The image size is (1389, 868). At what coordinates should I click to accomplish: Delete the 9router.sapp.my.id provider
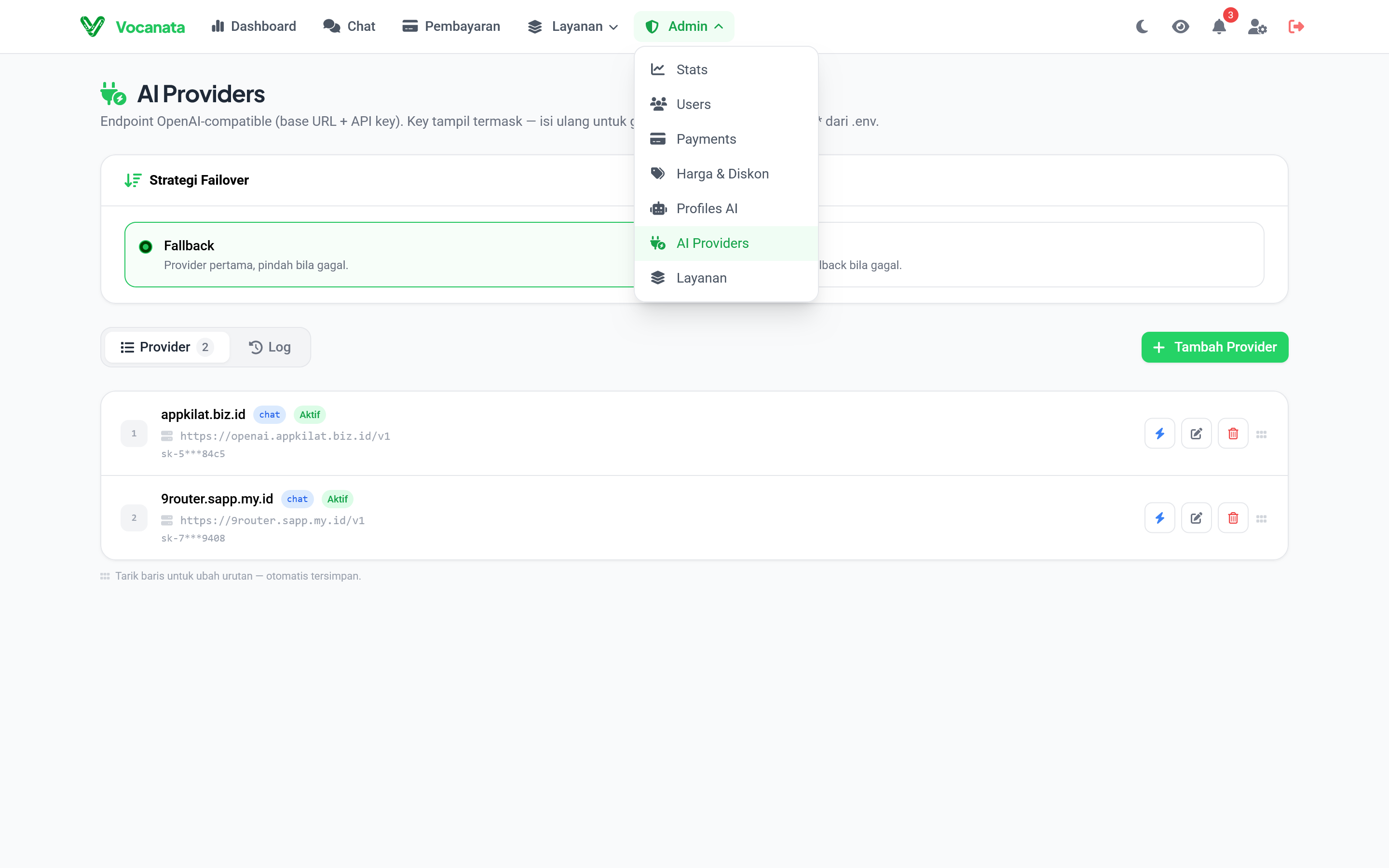pos(1233,518)
